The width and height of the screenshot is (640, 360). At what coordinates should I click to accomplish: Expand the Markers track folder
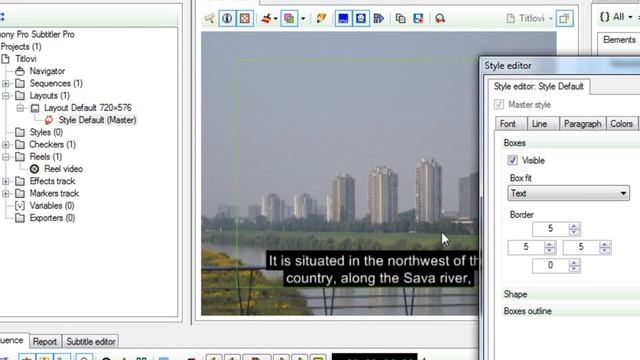coord(6,193)
